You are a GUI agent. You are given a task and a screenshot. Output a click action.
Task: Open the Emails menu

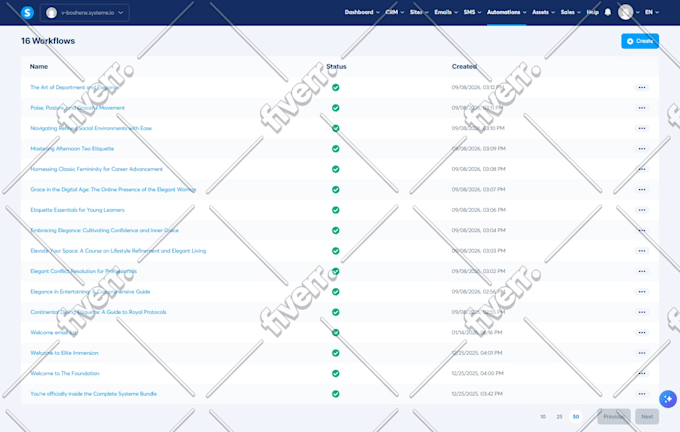coord(446,12)
